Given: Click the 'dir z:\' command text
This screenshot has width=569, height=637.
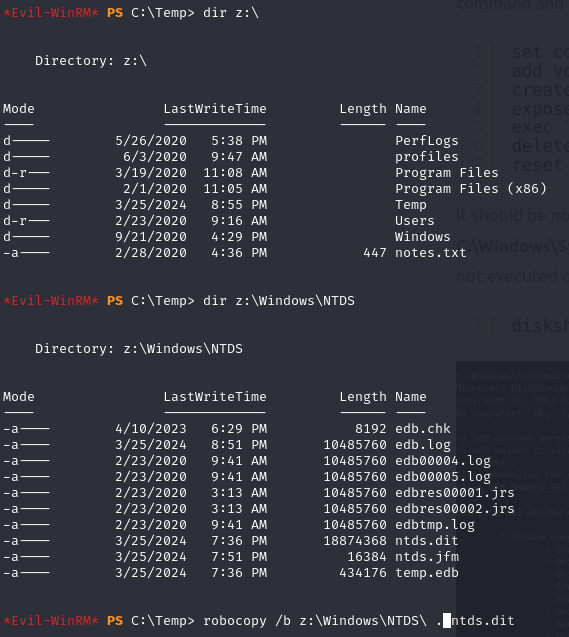Looking at the screenshot, I should (231, 13).
